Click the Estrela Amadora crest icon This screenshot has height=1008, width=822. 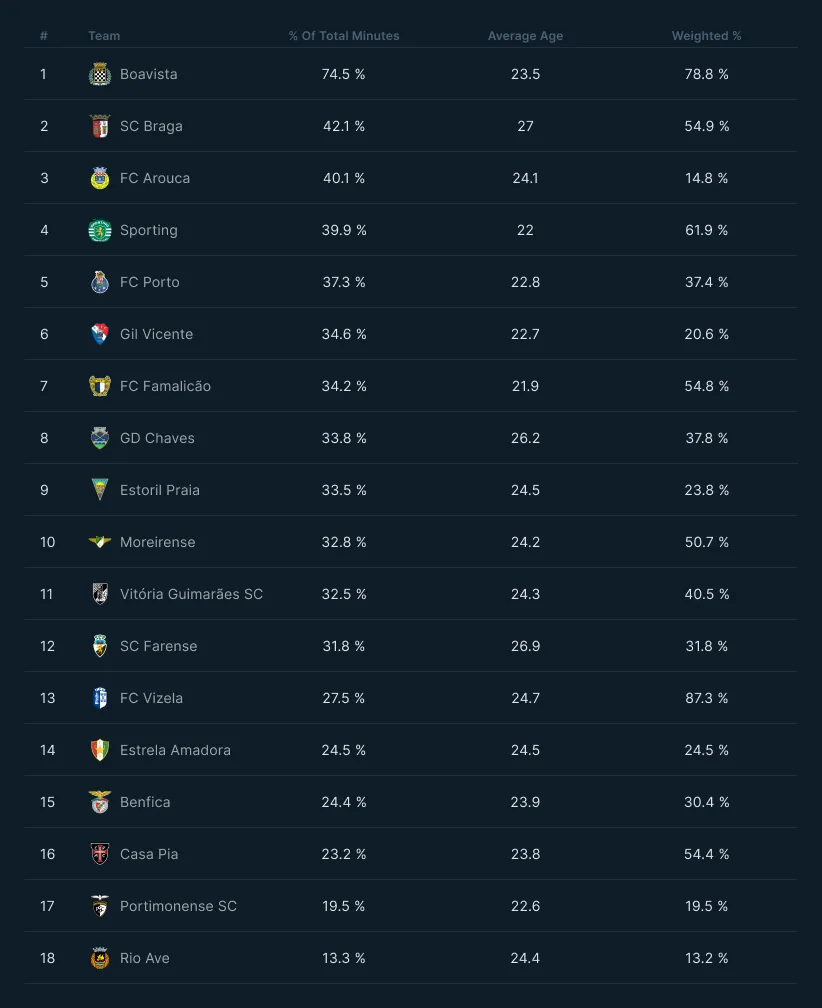(100, 750)
